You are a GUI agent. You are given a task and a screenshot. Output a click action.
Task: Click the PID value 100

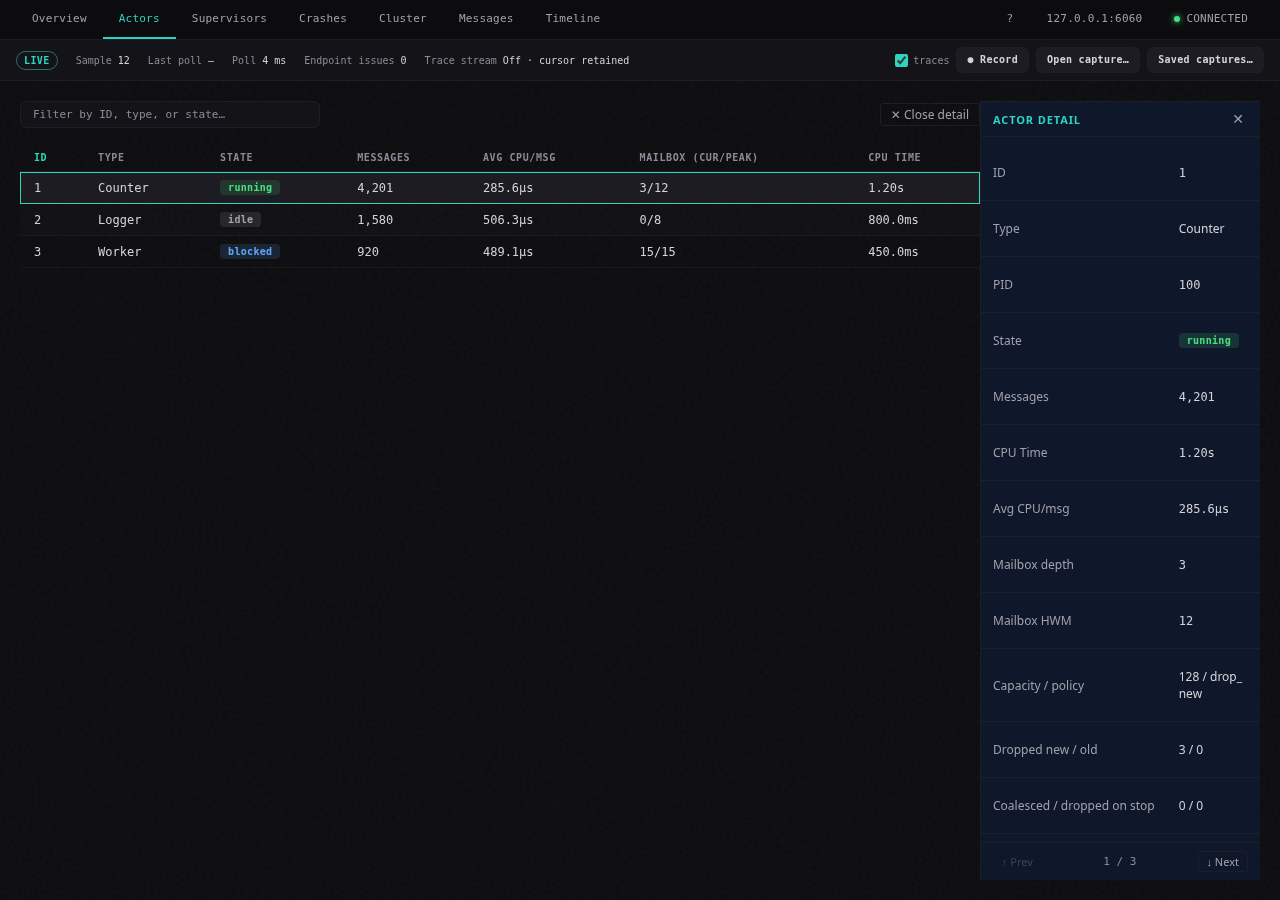pyautogui.click(x=1189, y=285)
